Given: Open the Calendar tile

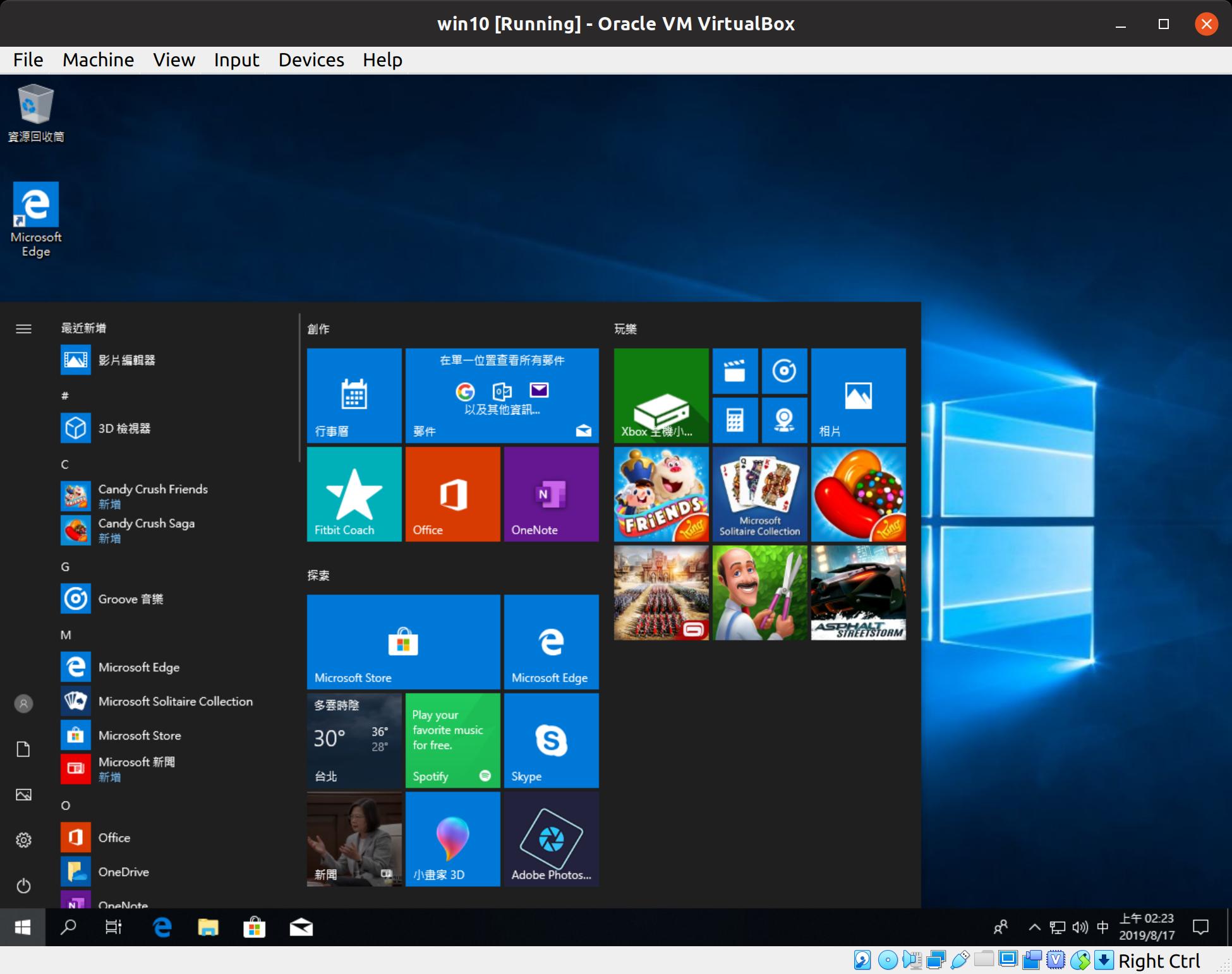Looking at the screenshot, I should point(354,395).
